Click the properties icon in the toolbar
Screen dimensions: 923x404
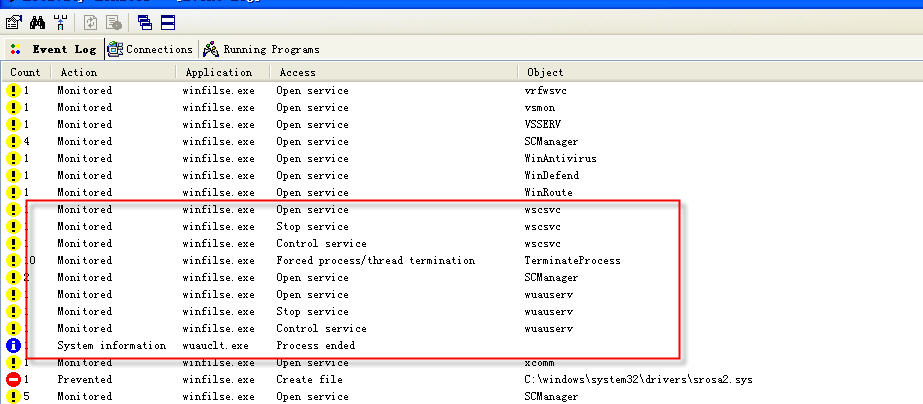(x=13, y=21)
